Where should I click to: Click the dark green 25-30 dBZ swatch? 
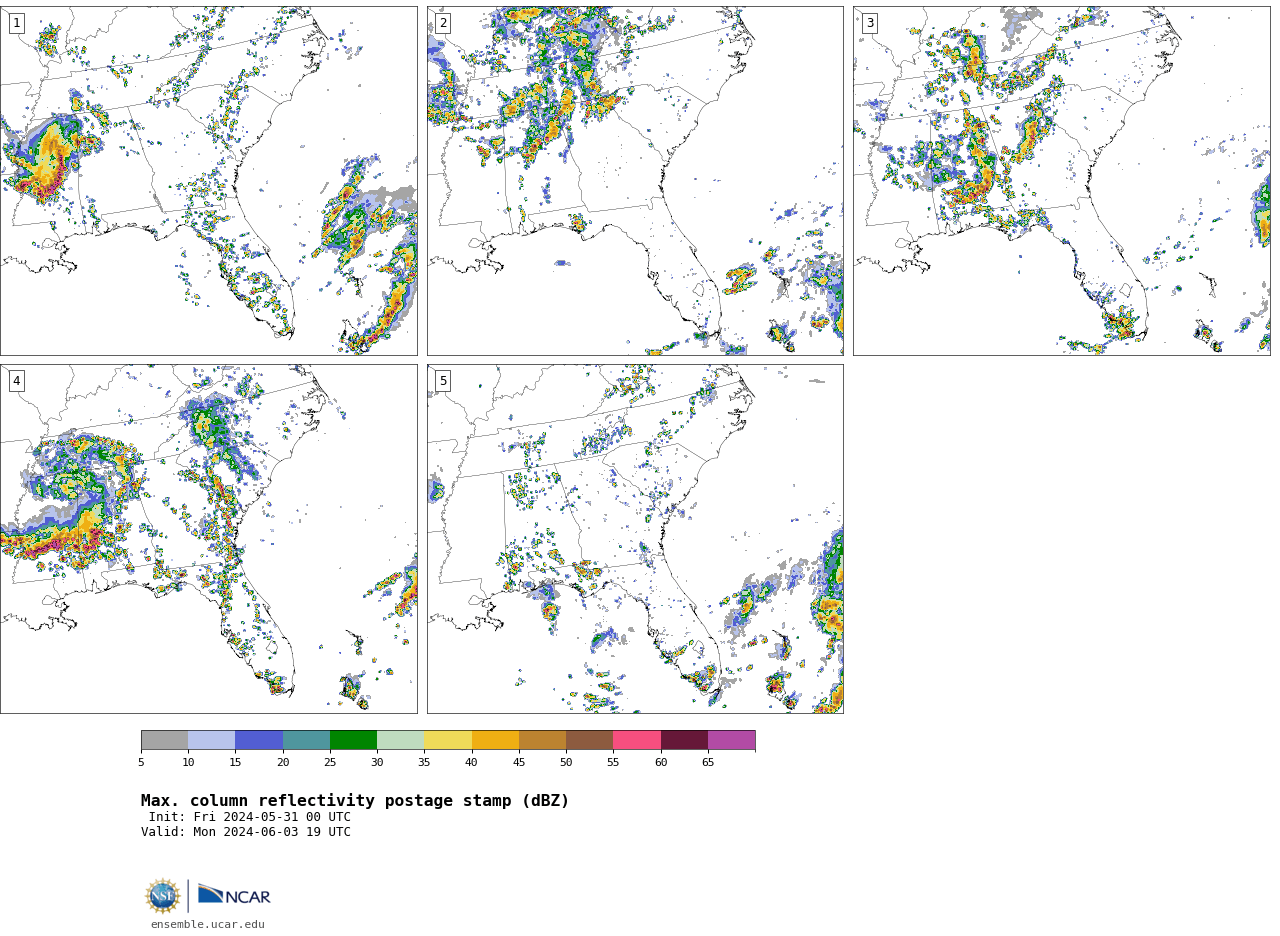(x=353, y=740)
